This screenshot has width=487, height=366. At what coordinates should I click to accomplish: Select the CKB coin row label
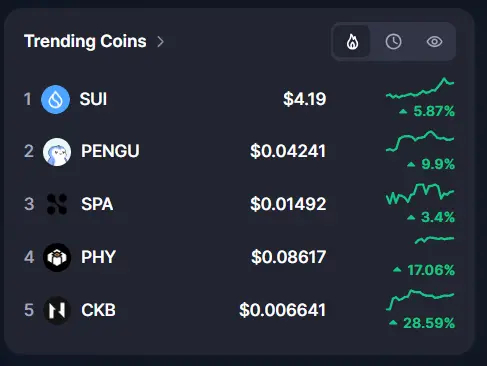tap(99, 310)
